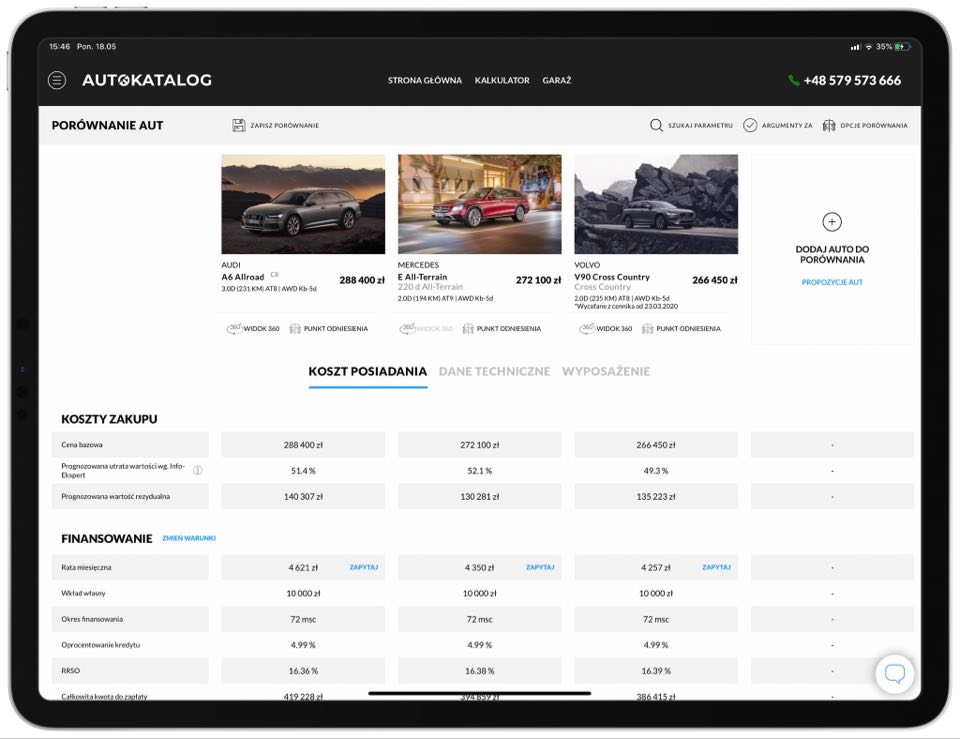Select the Cena bazowa row label
960x739 pixels.
[x=82, y=445]
